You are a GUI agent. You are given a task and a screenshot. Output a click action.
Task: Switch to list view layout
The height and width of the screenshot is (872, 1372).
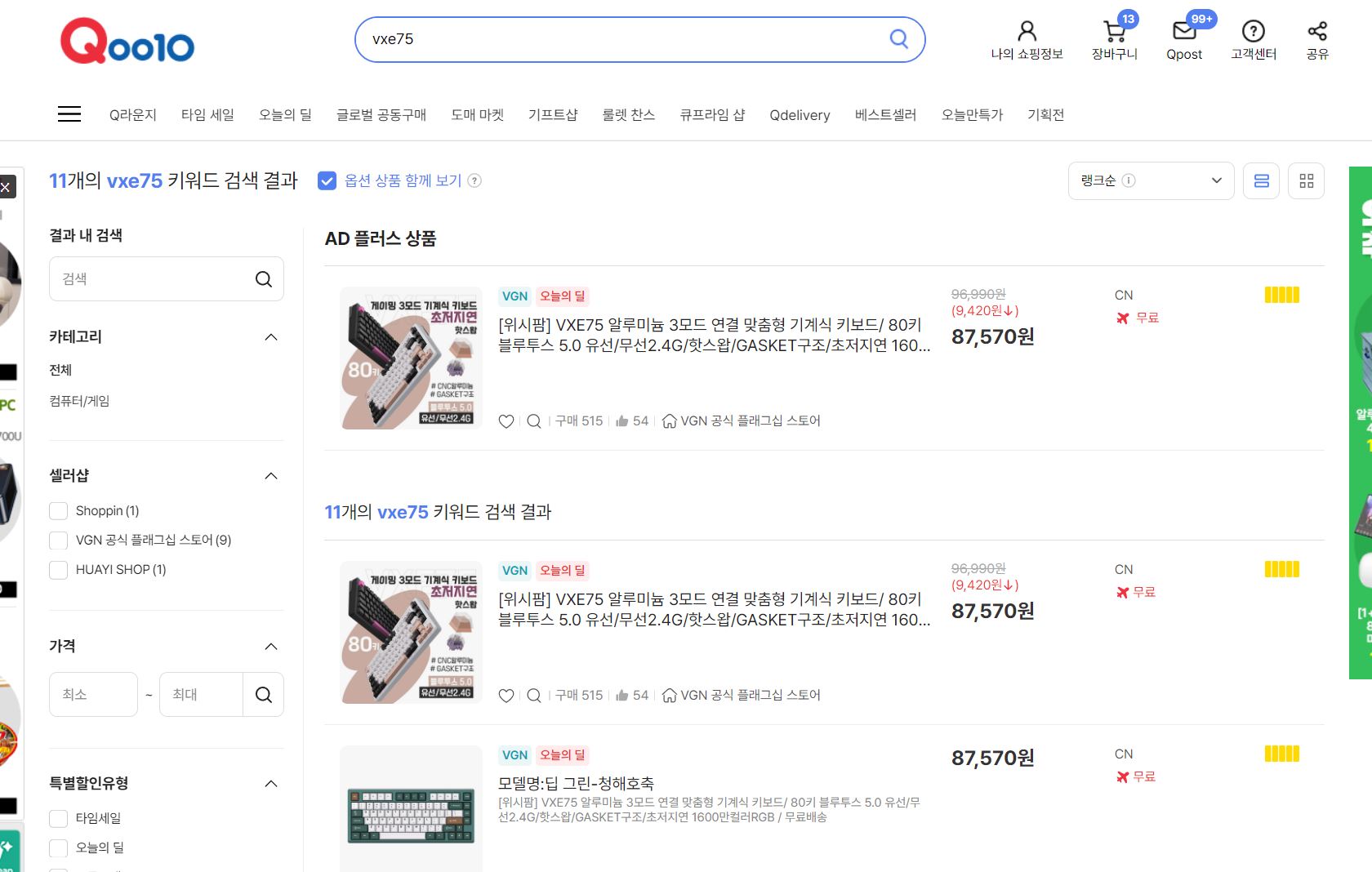pos(1261,180)
